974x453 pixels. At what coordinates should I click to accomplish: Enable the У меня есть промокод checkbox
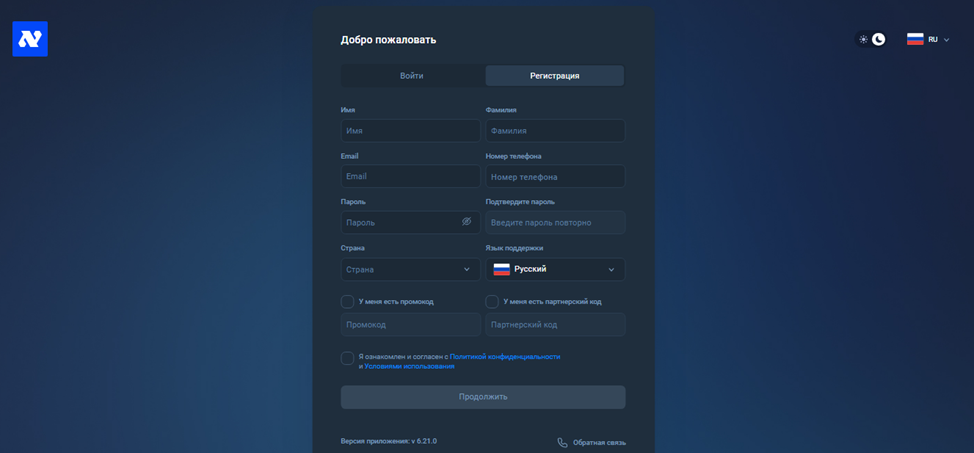(x=347, y=301)
